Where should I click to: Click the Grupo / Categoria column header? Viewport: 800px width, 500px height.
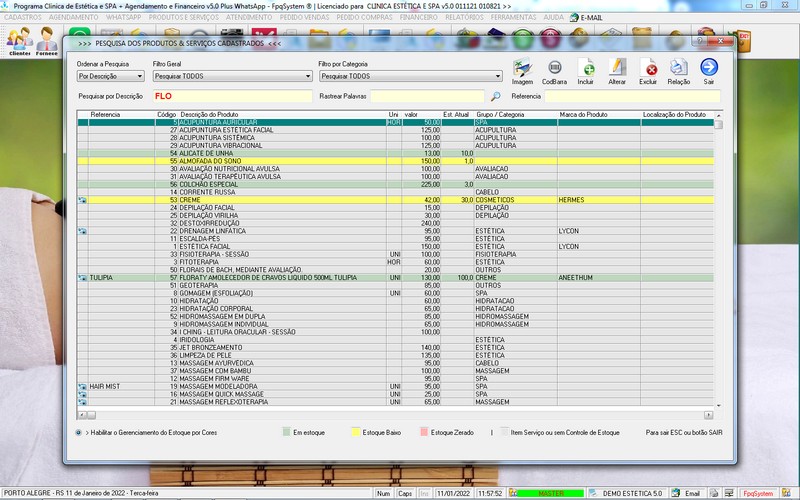[x=500, y=115]
